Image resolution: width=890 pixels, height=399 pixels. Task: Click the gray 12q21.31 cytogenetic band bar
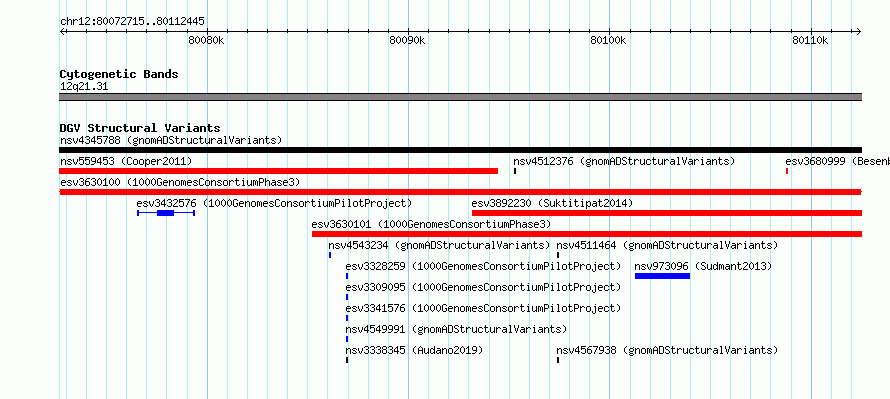460,97
